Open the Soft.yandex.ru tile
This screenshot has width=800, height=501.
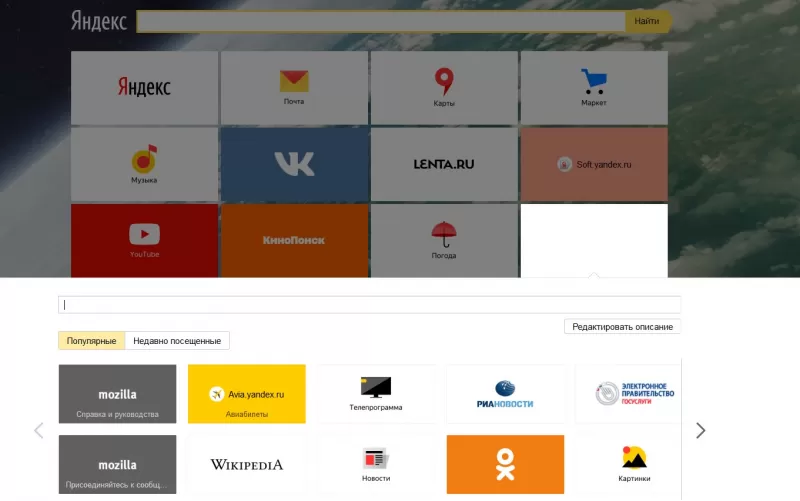(x=594, y=164)
